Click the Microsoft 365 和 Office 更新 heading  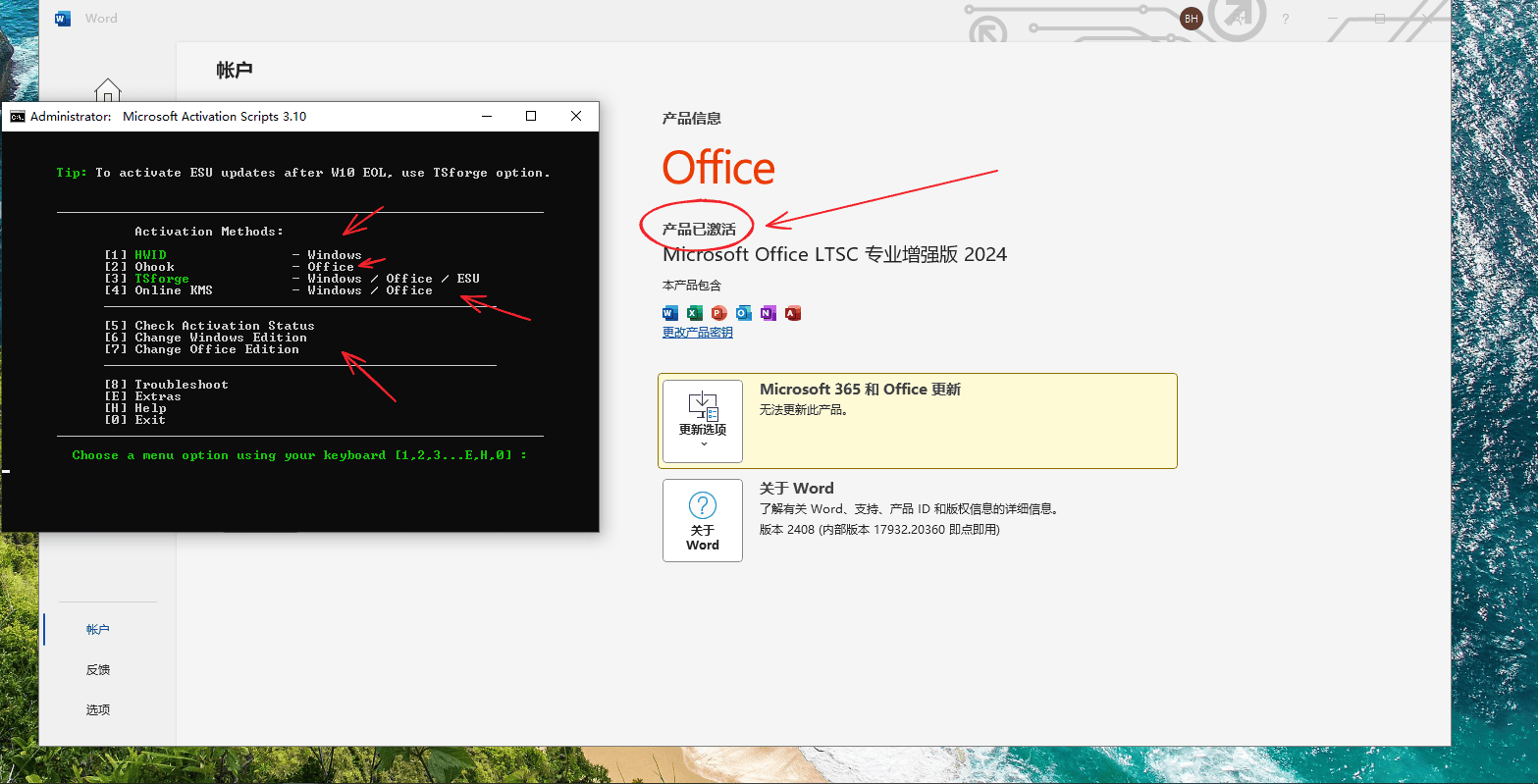[860, 390]
